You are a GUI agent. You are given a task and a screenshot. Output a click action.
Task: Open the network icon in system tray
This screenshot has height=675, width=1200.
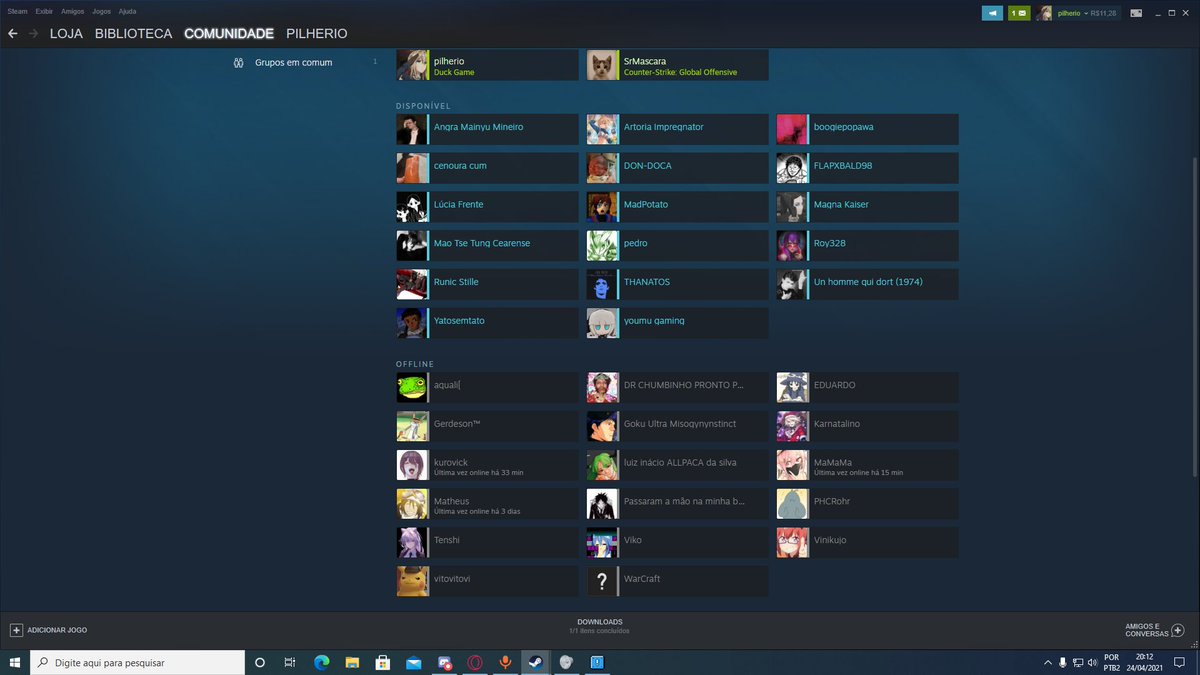(1077, 662)
